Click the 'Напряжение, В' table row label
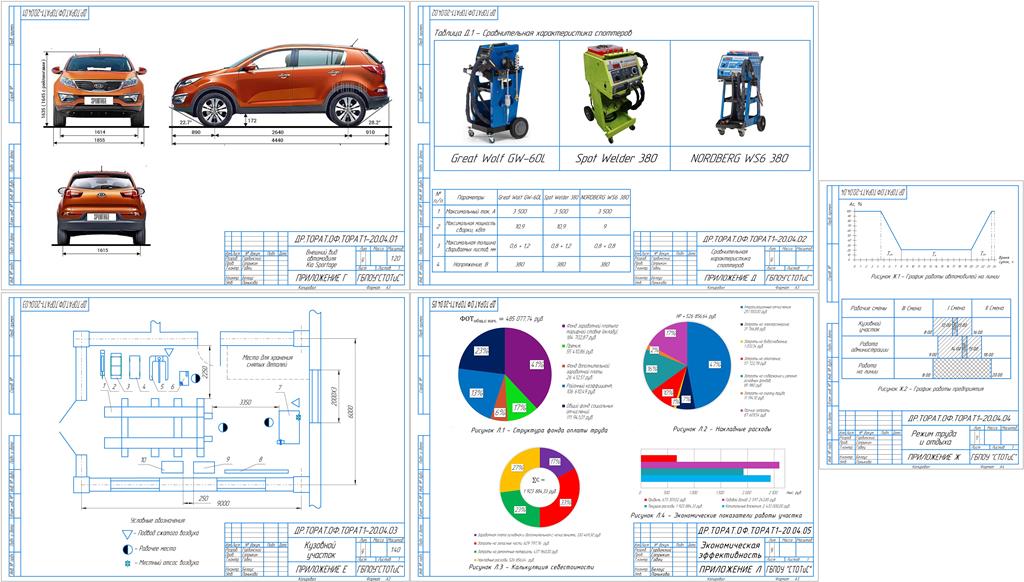Screen dimensions: 1024x582 coord(470,265)
